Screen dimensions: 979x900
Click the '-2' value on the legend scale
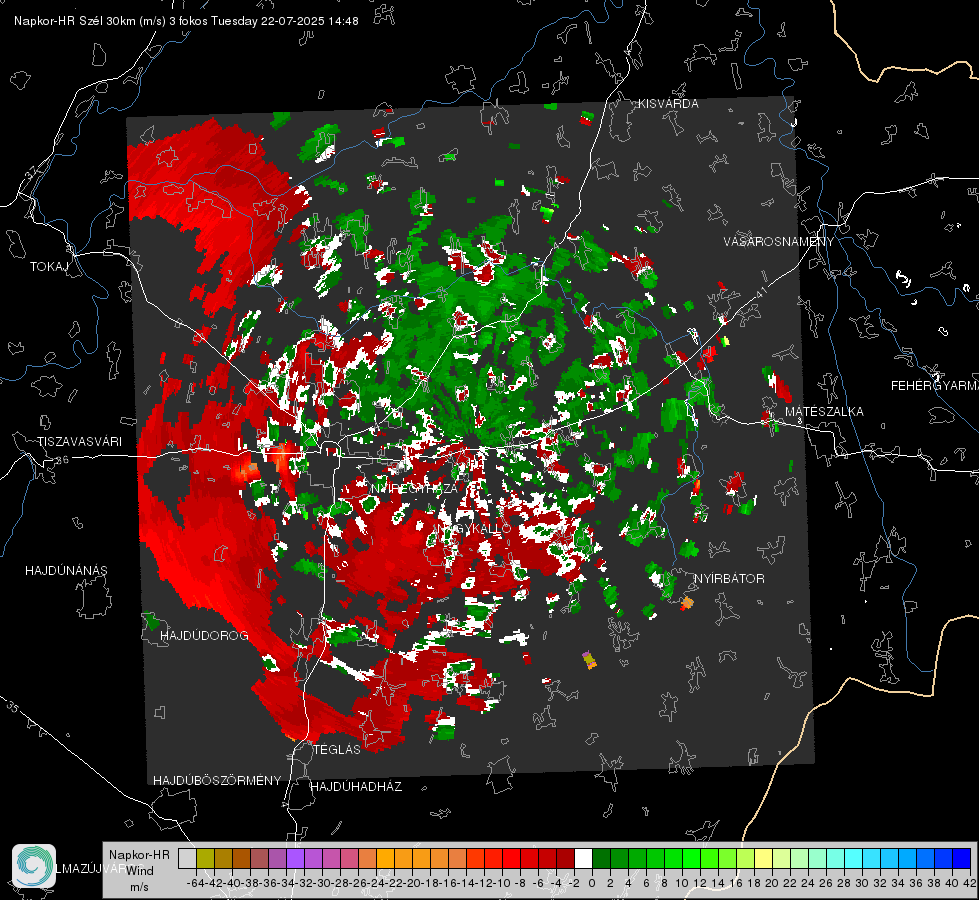coord(574,883)
